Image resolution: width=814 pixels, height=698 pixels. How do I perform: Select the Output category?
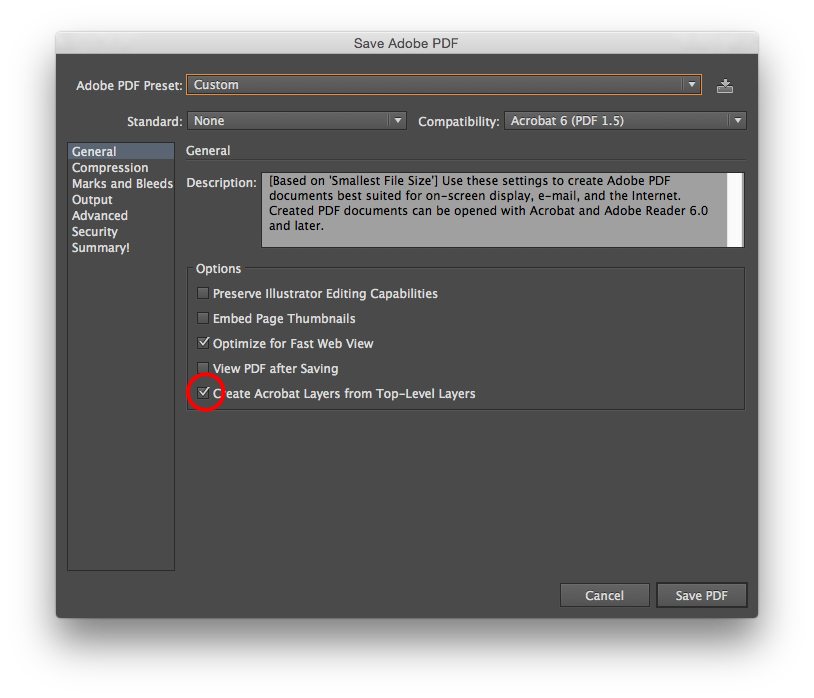92,199
